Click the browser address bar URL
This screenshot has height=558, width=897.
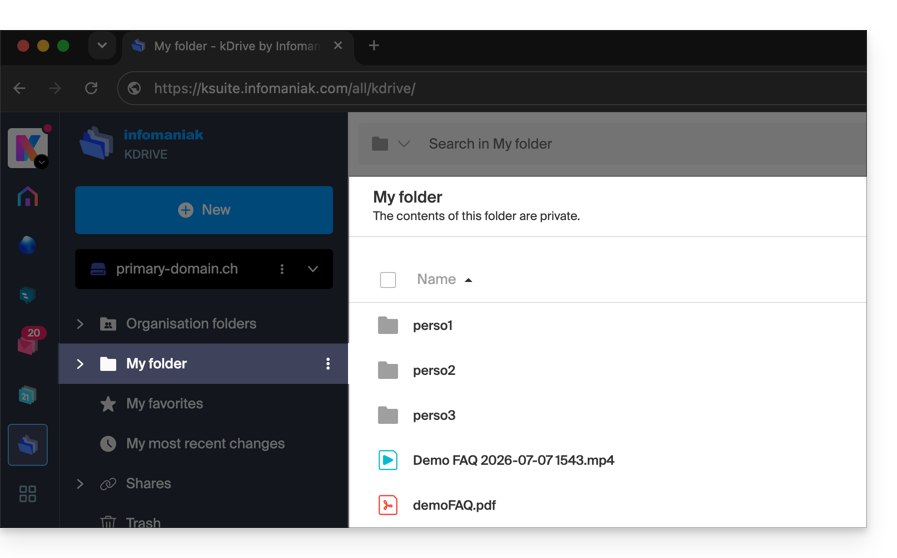tap(285, 88)
